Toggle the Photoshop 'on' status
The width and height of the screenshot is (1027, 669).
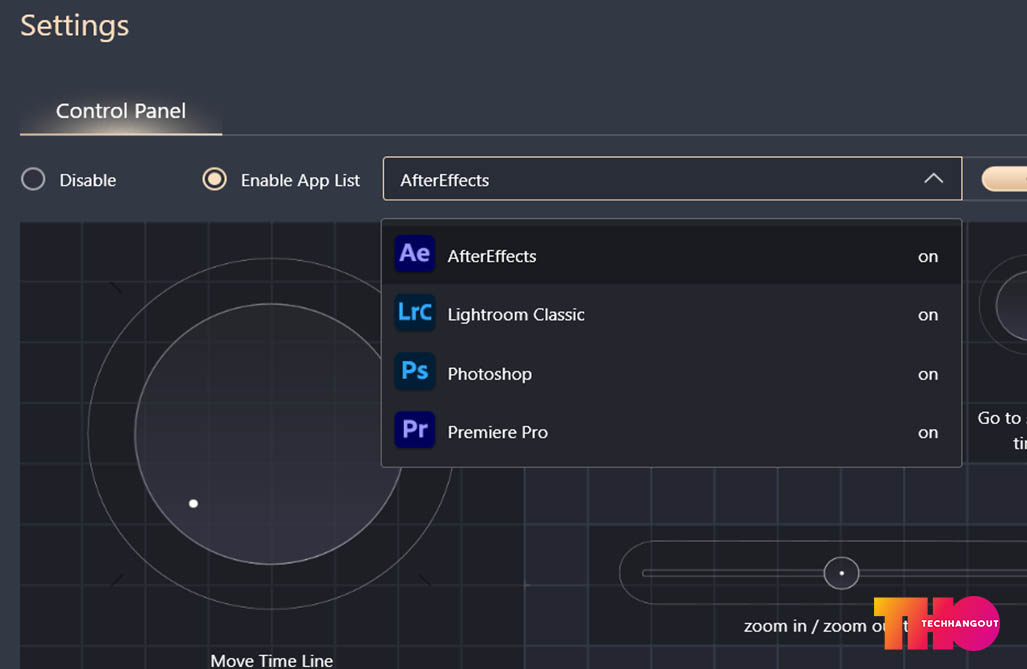pyautogui.click(x=927, y=375)
